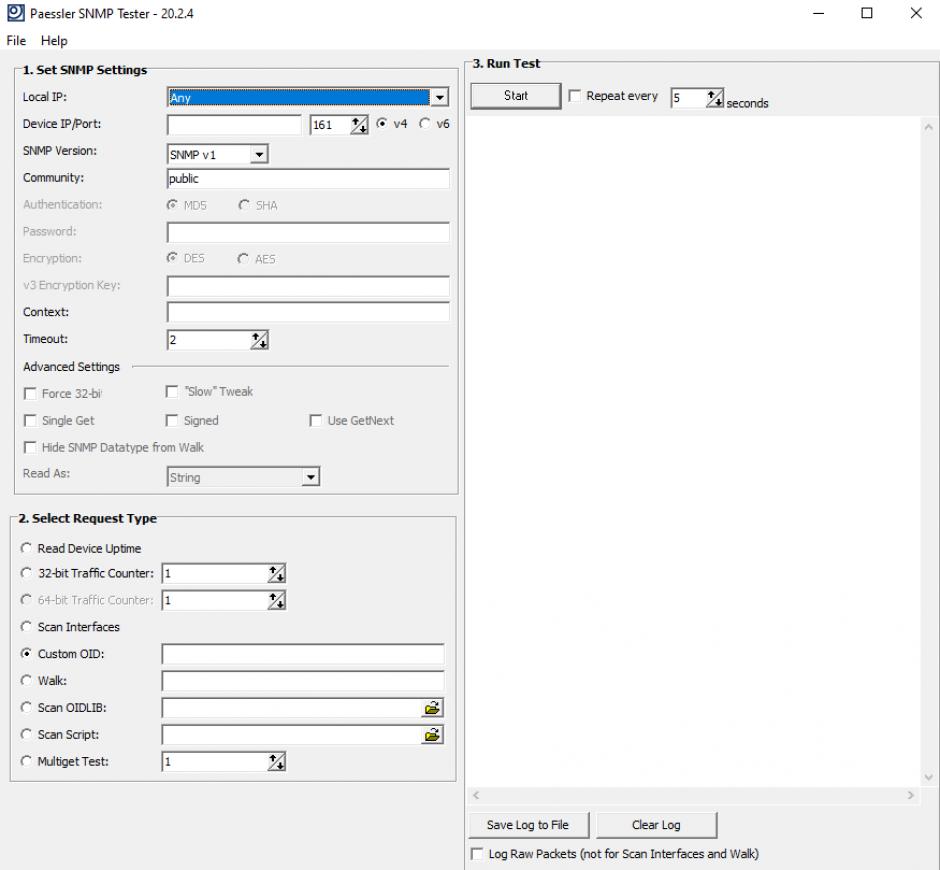Click the Paessler app icon in title bar

pyautogui.click(x=16, y=13)
